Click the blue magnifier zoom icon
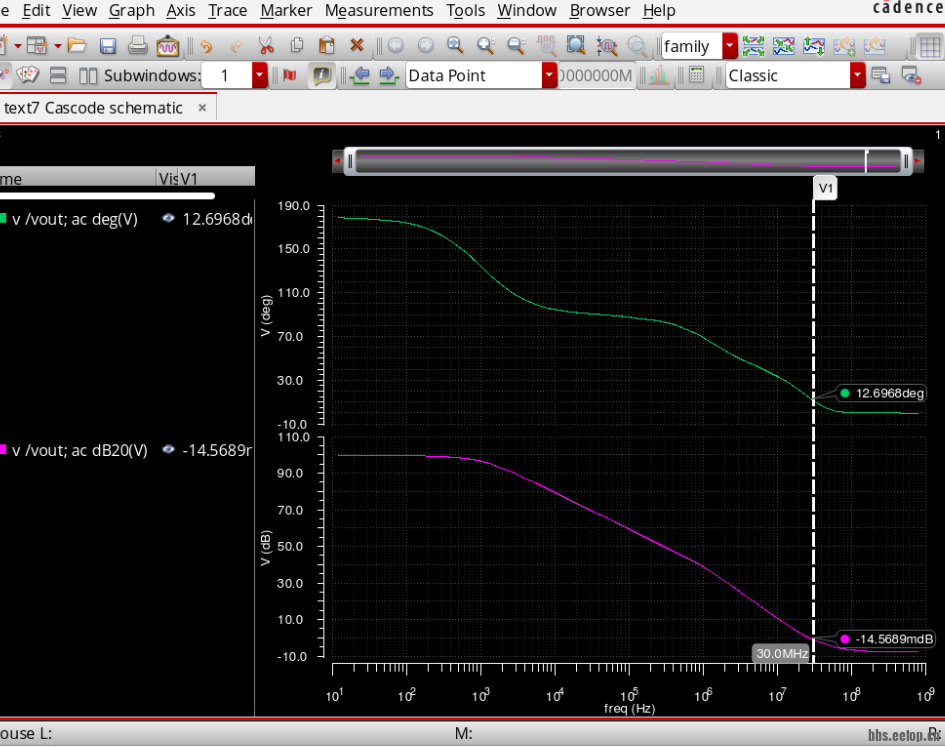The height and width of the screenshot is (747, 945). [455, 45]
